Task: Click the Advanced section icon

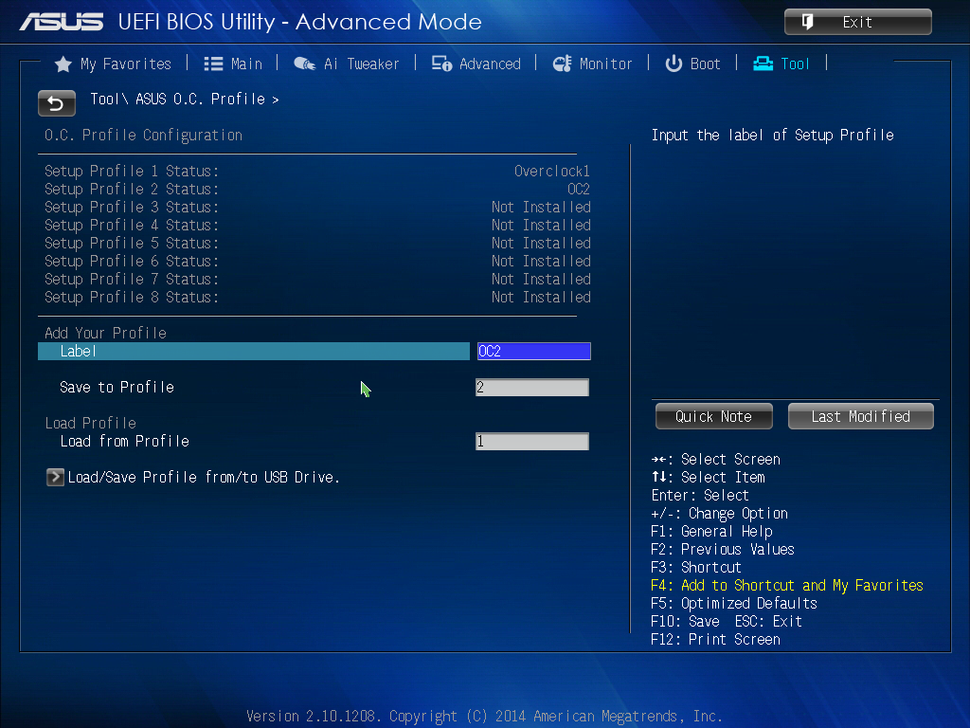Action: click(441, 63)
